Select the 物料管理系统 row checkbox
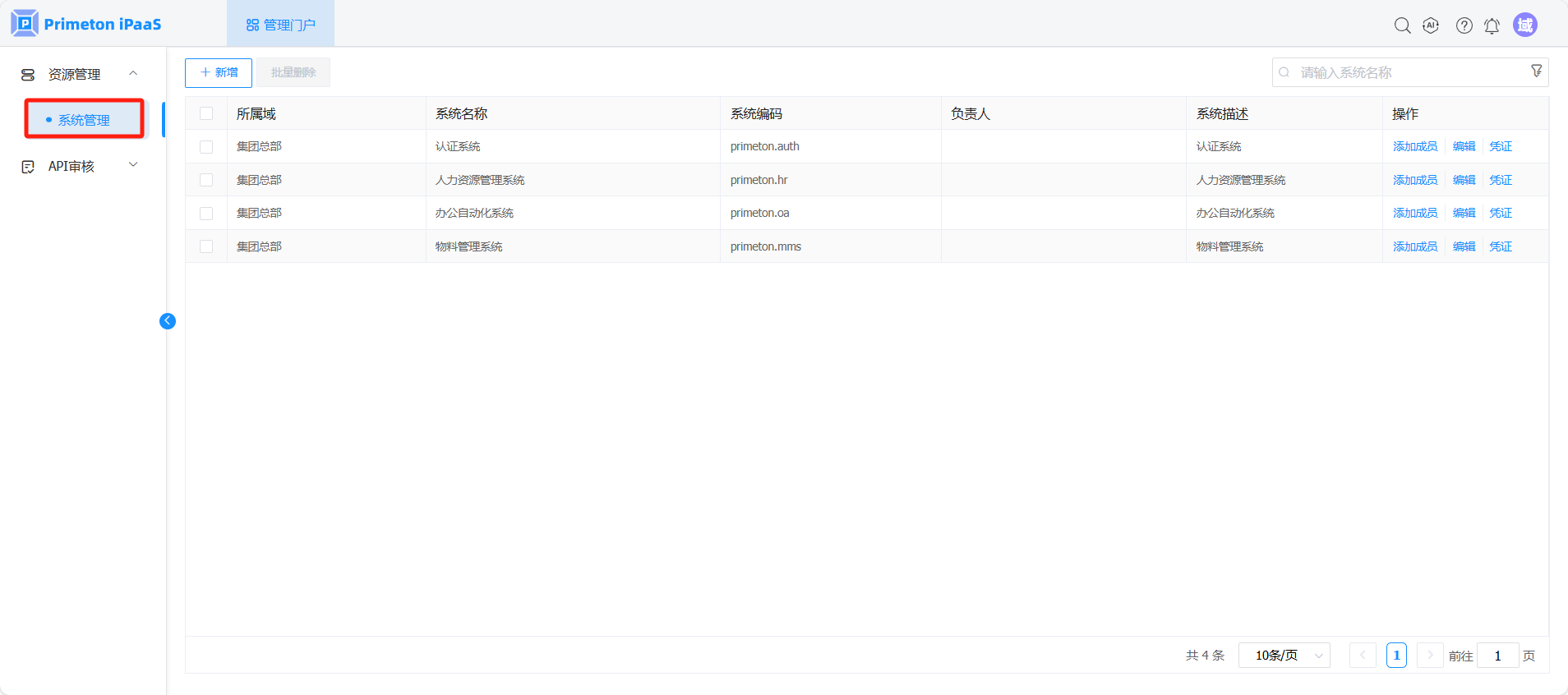Viewport: 1568px width, 695px height. [x=206, y=246]
